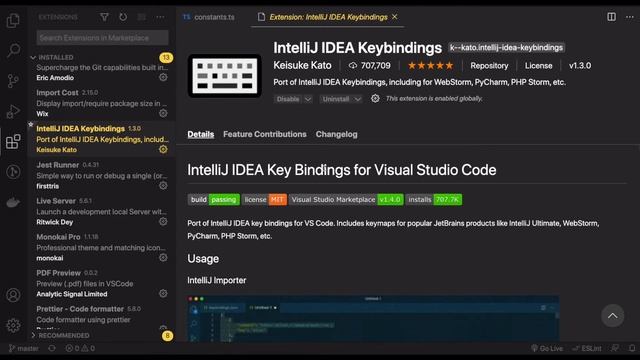Select Monokai Pro in the extensions list

pos(102,247)
